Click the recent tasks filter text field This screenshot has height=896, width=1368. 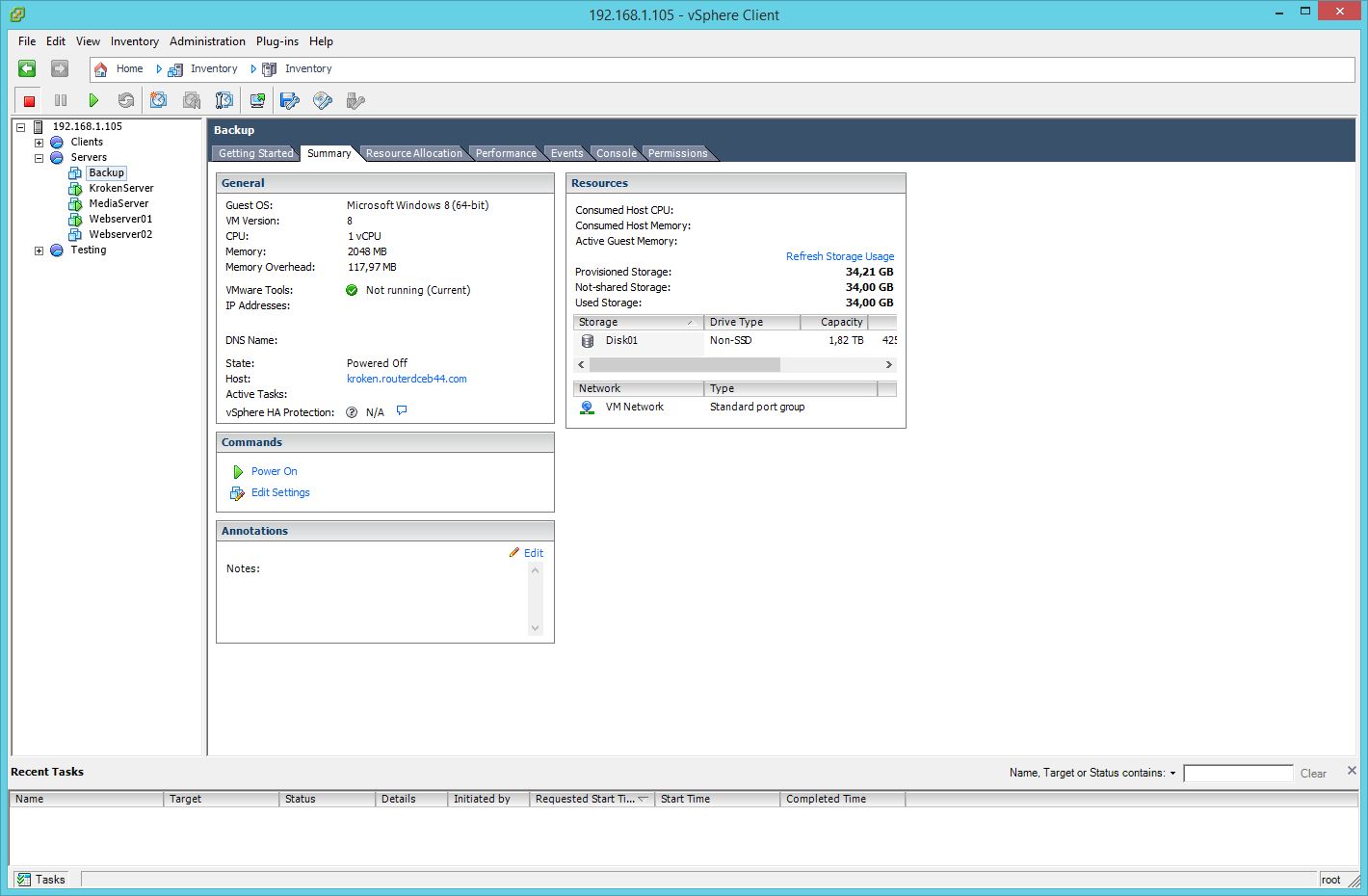[1237, 774]
